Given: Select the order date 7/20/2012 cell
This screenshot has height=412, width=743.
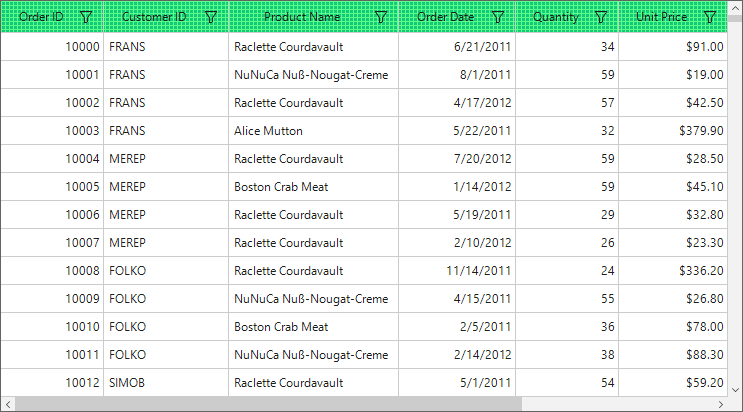Looking at the screenshot, I should coord(457,158).
